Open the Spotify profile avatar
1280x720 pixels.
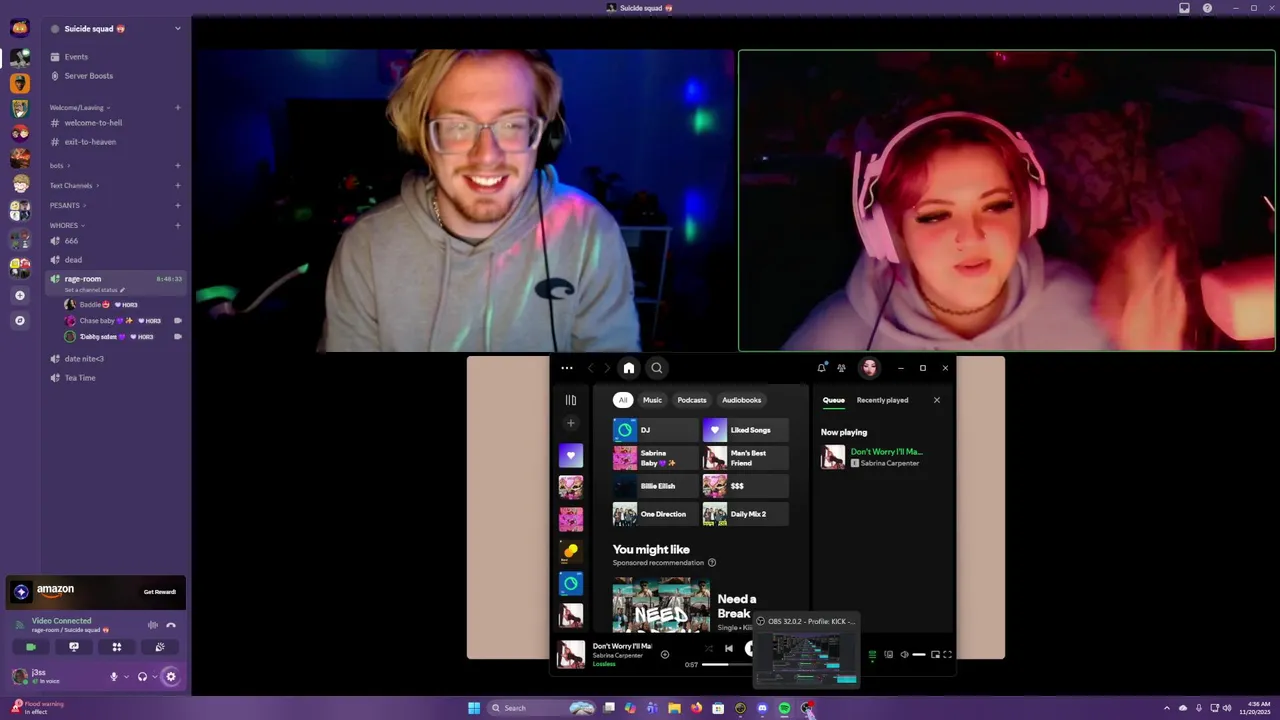tap(869, 368)
